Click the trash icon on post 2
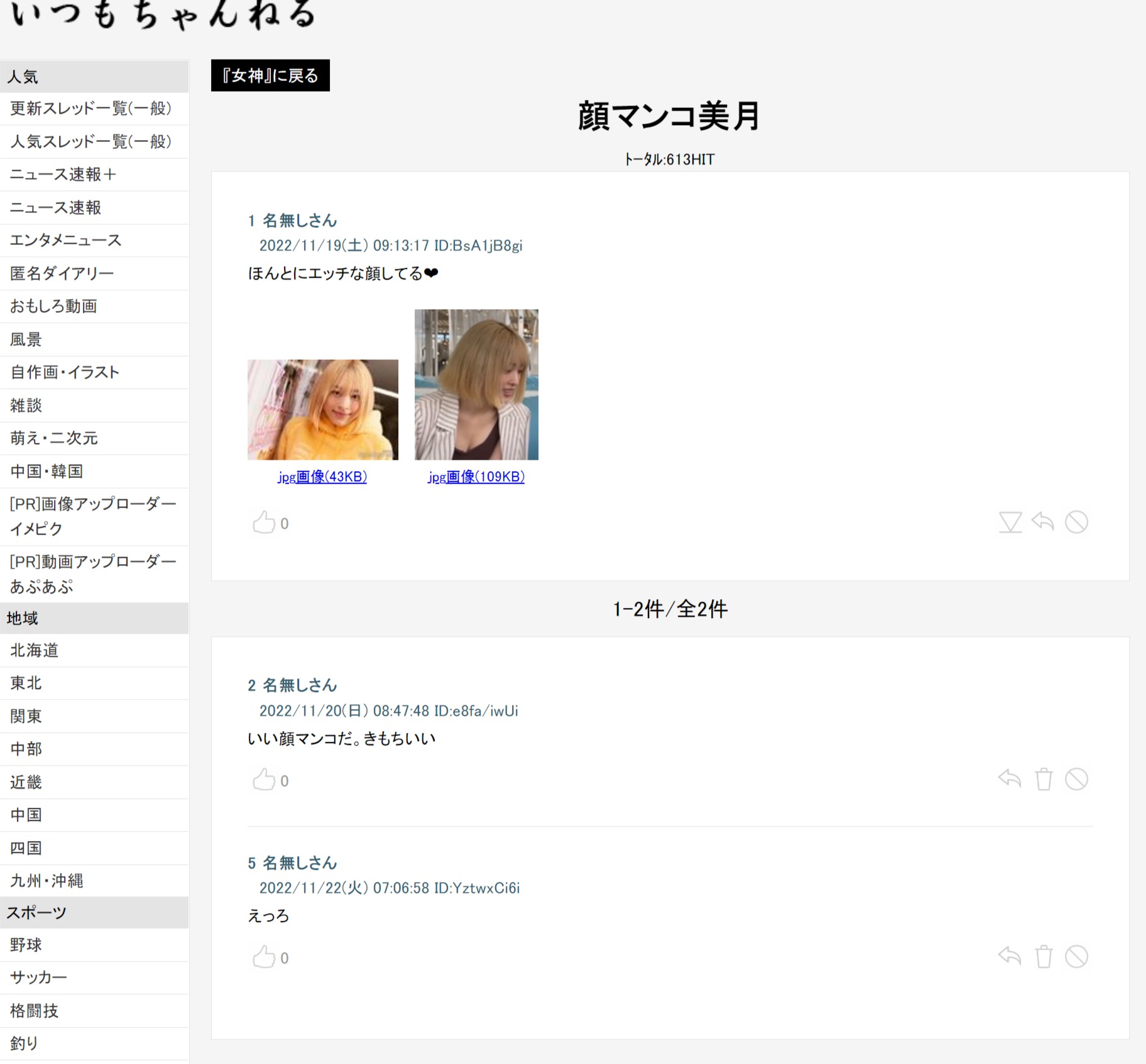 pyautogui.click(x=1044, y=779)
